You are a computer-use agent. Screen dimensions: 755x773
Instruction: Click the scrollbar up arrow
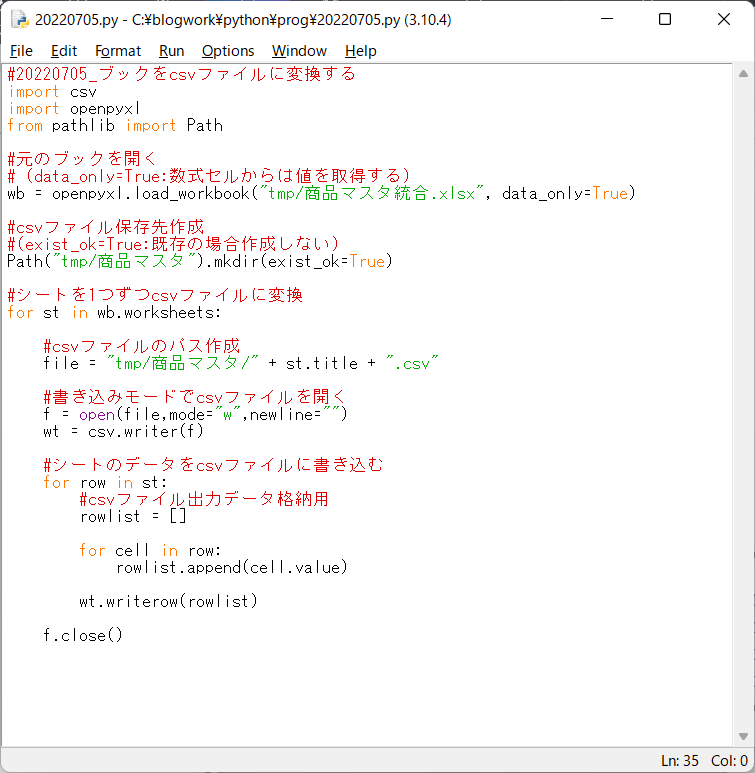[x=744, y=74]
